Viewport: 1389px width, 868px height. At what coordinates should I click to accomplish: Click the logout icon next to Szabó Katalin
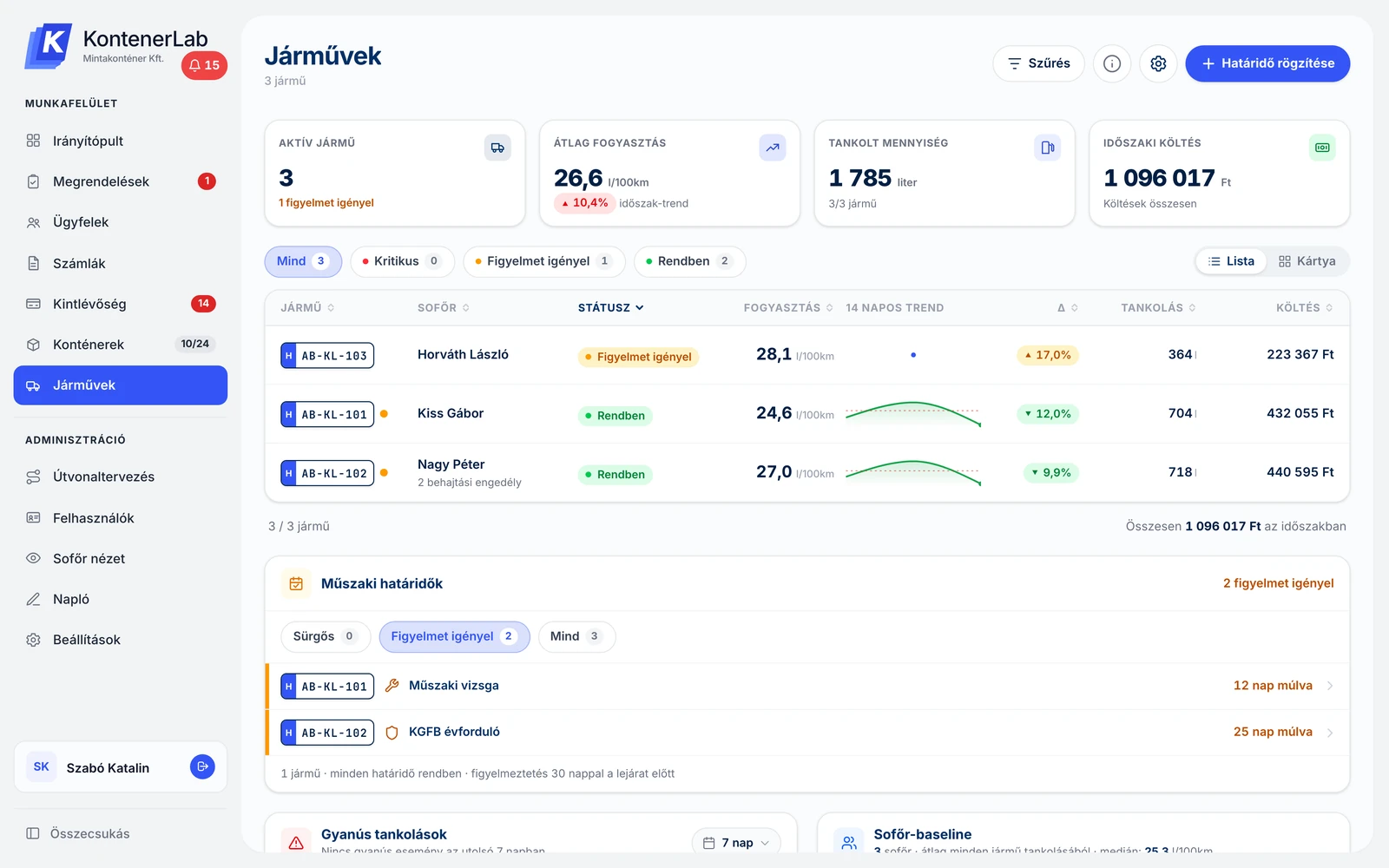tap(202, 766)
